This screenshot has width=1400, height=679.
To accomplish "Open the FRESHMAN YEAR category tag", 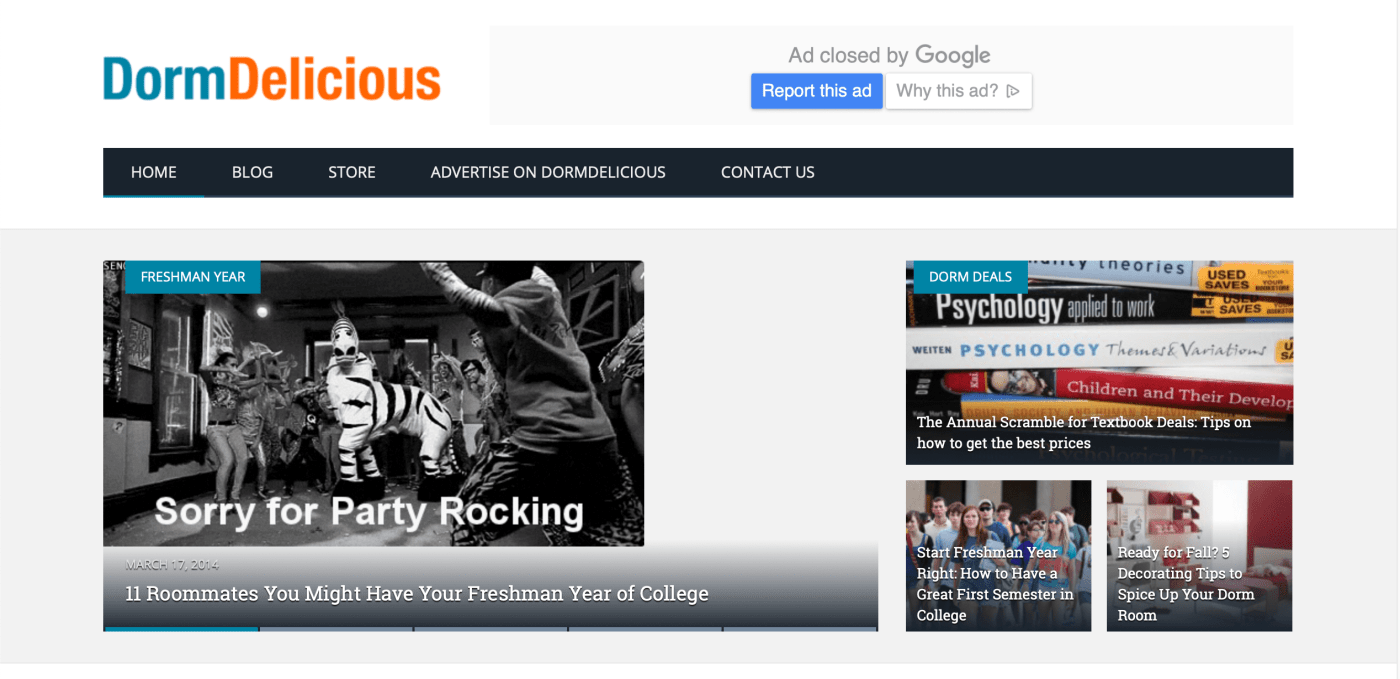I will pyautogui.click(x=193, y=277).
